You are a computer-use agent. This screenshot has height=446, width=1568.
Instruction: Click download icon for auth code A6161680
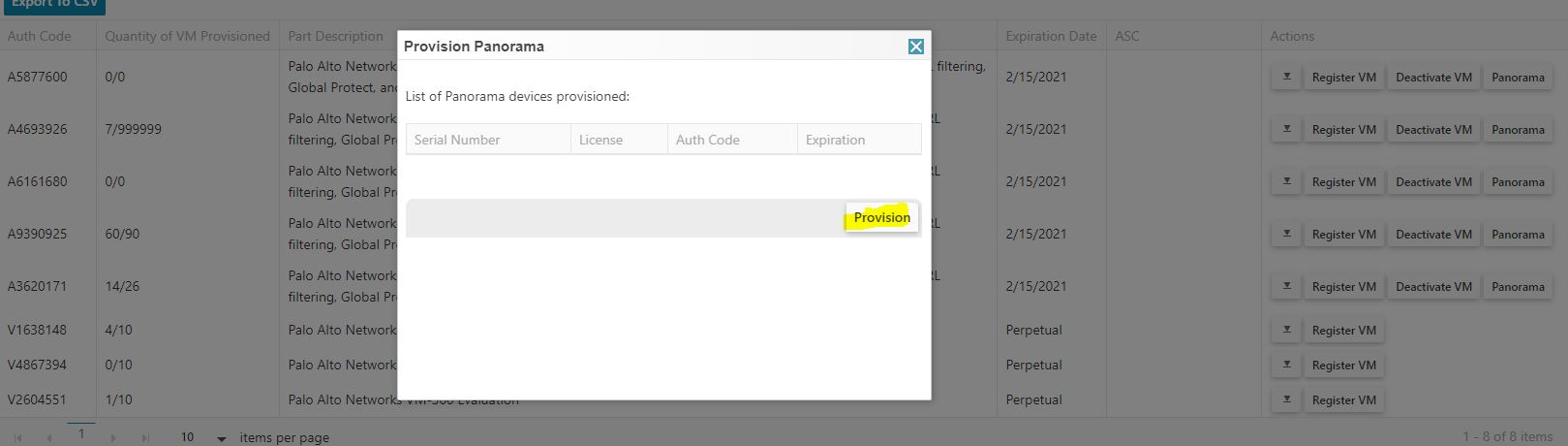[1286, 182]
